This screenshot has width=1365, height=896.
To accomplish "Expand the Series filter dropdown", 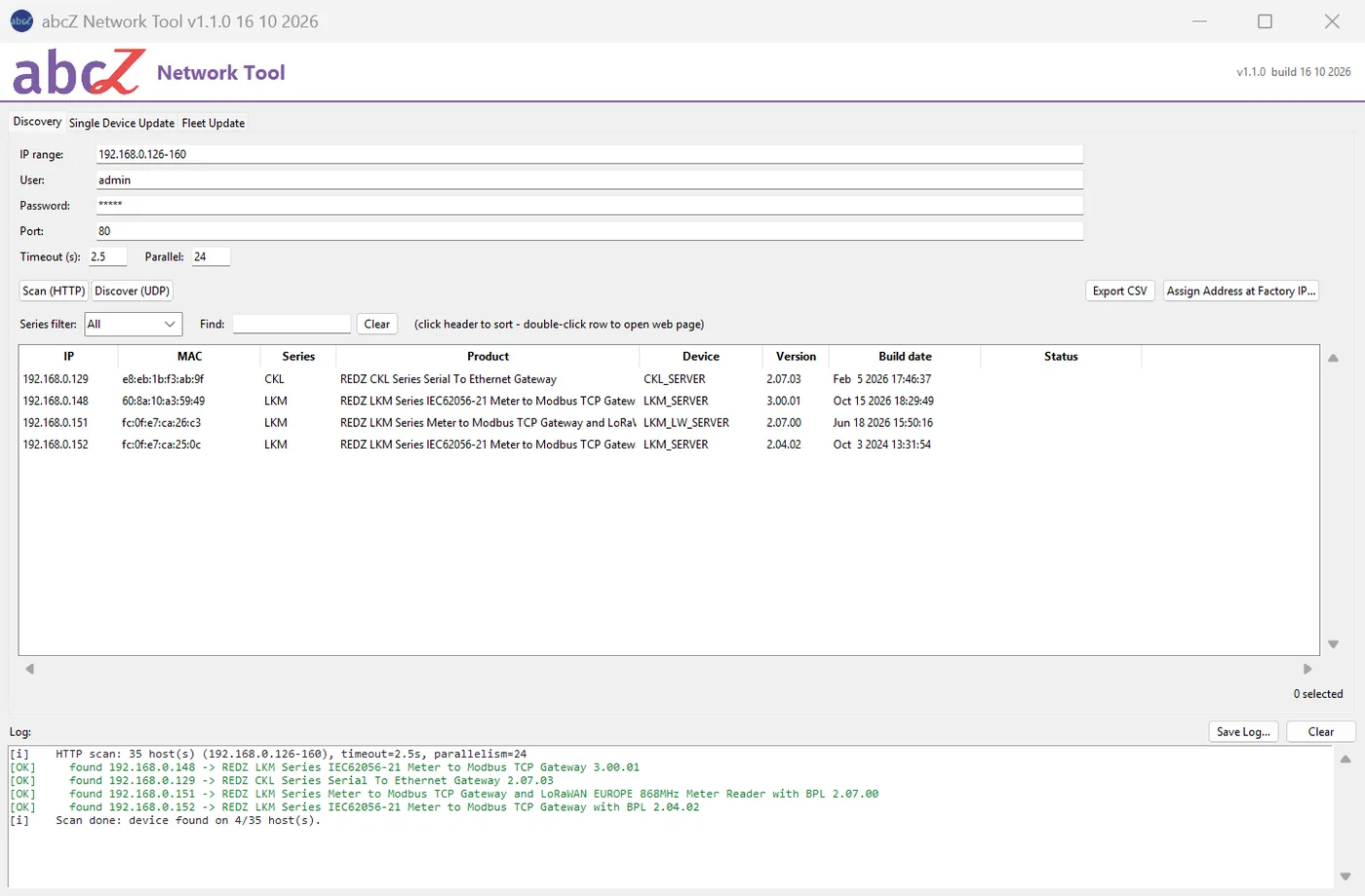I will coord(134,324).
